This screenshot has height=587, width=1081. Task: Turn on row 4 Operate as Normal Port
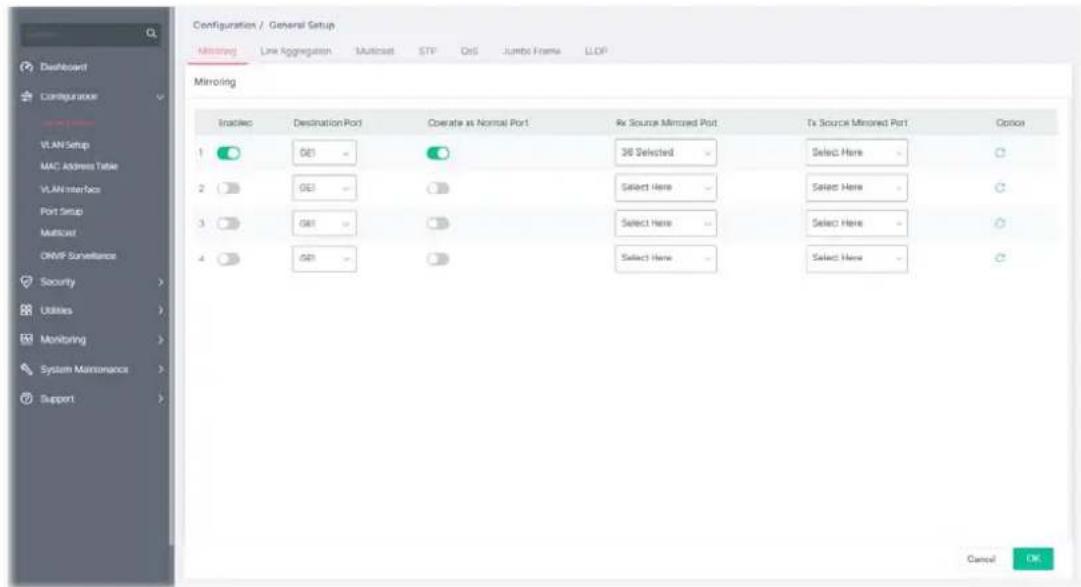(438, 259)
